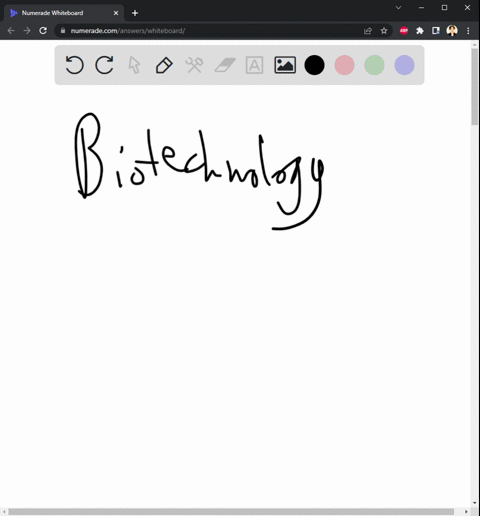
Task: Choose the black pen color
Action: click(x=314, y=65)
